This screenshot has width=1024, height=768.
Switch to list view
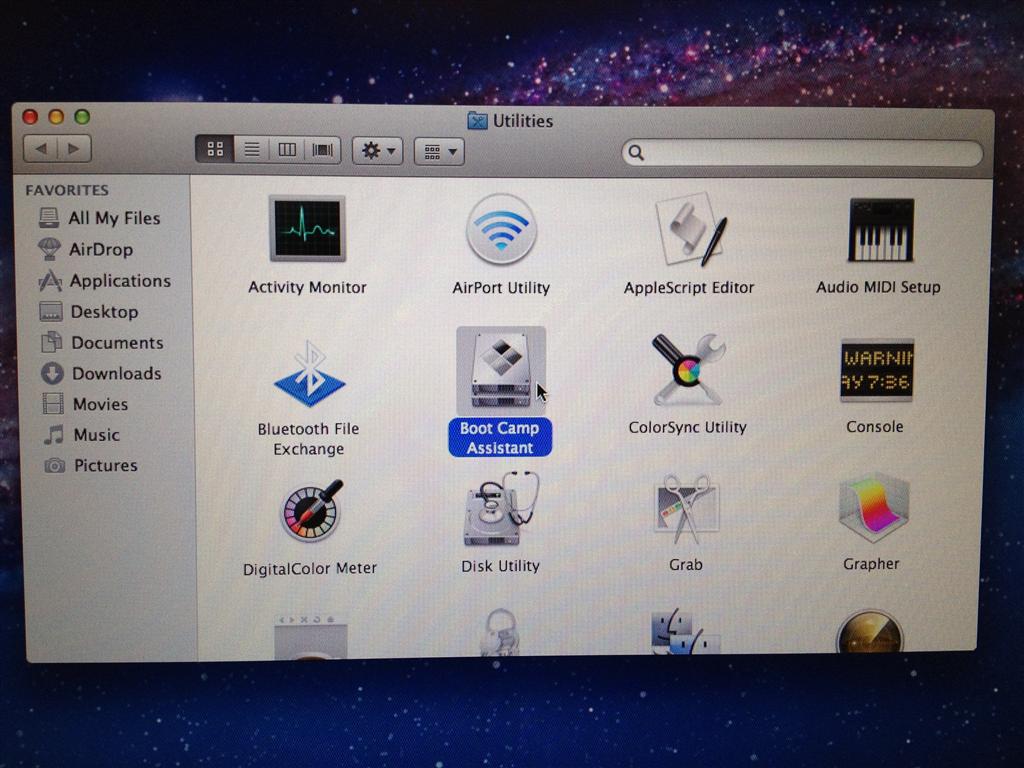pos(251,150)
